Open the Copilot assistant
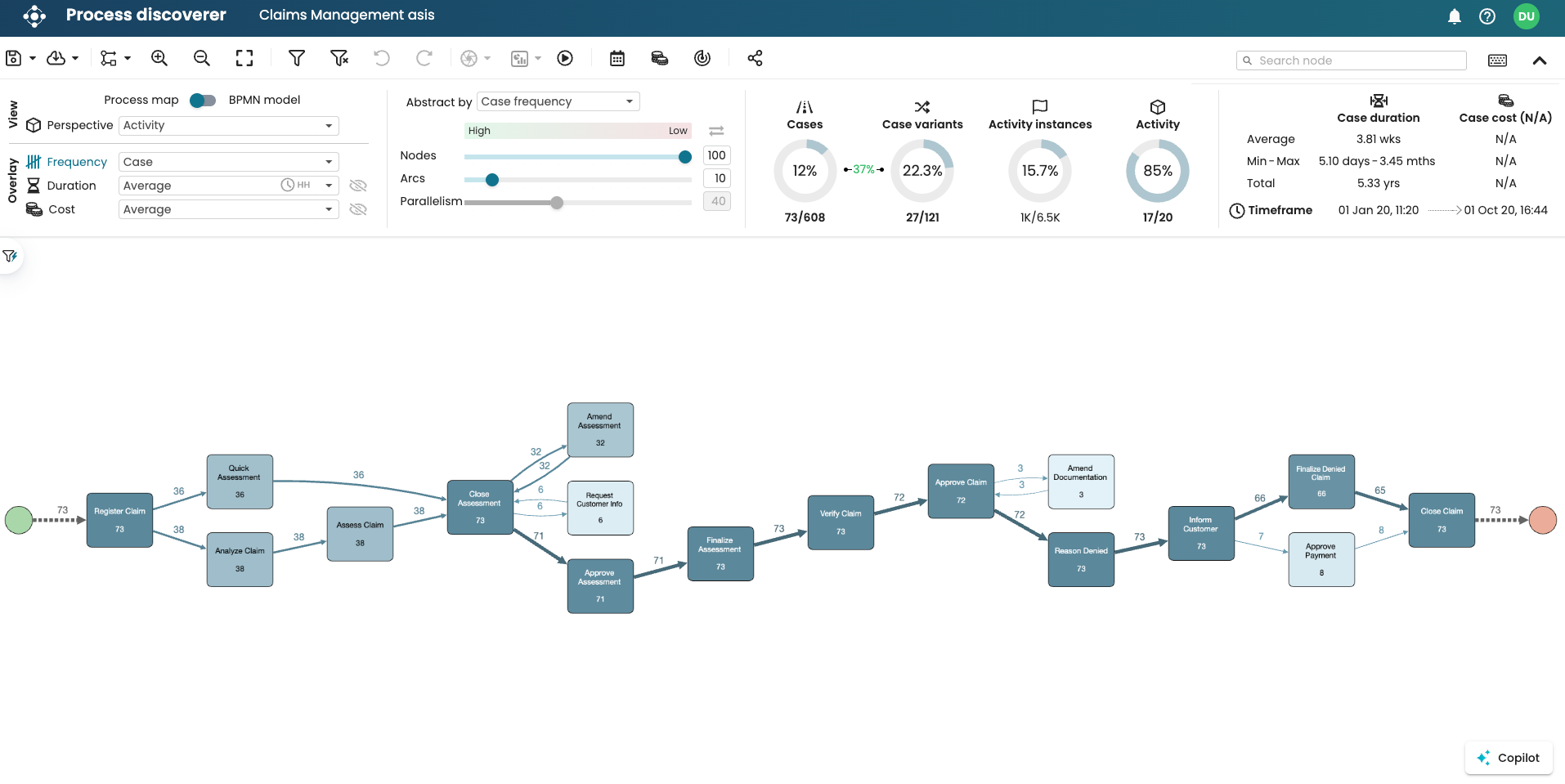1565x784 pixels. 1509,758
